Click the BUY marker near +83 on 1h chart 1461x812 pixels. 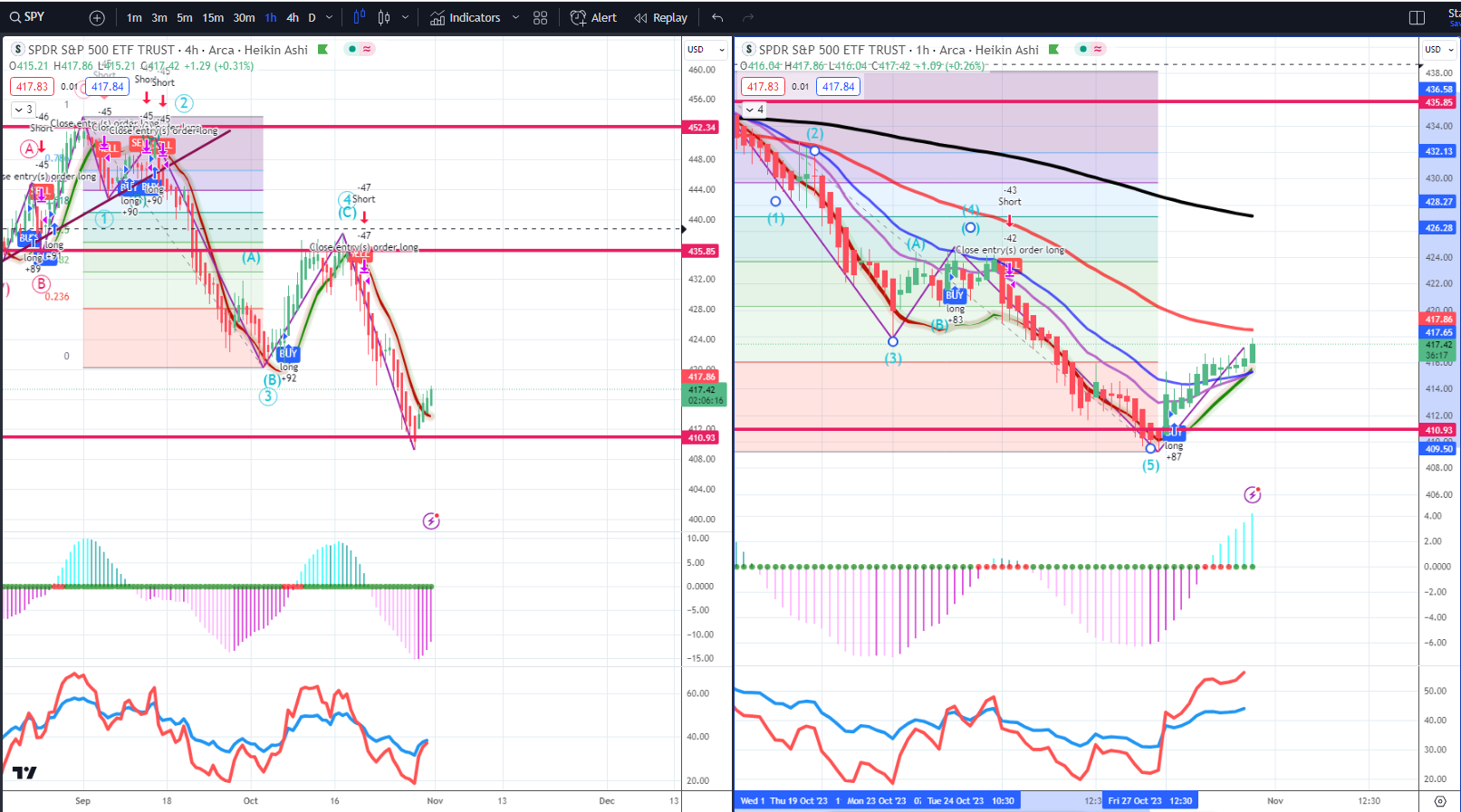(955, 295)
